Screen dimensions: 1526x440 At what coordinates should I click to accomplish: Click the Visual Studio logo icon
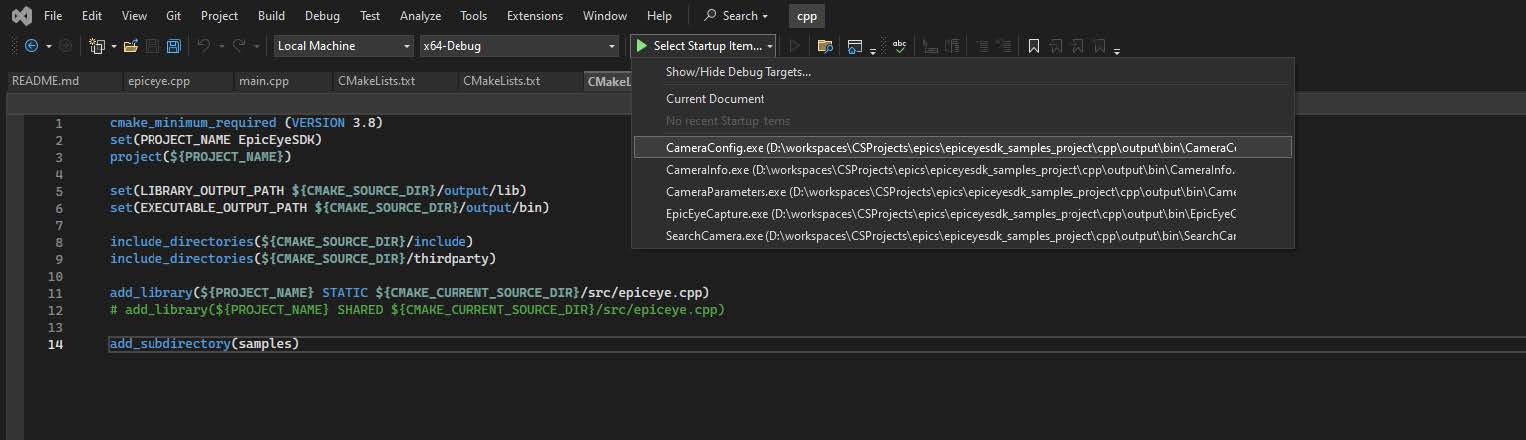(x=20, y=16)
